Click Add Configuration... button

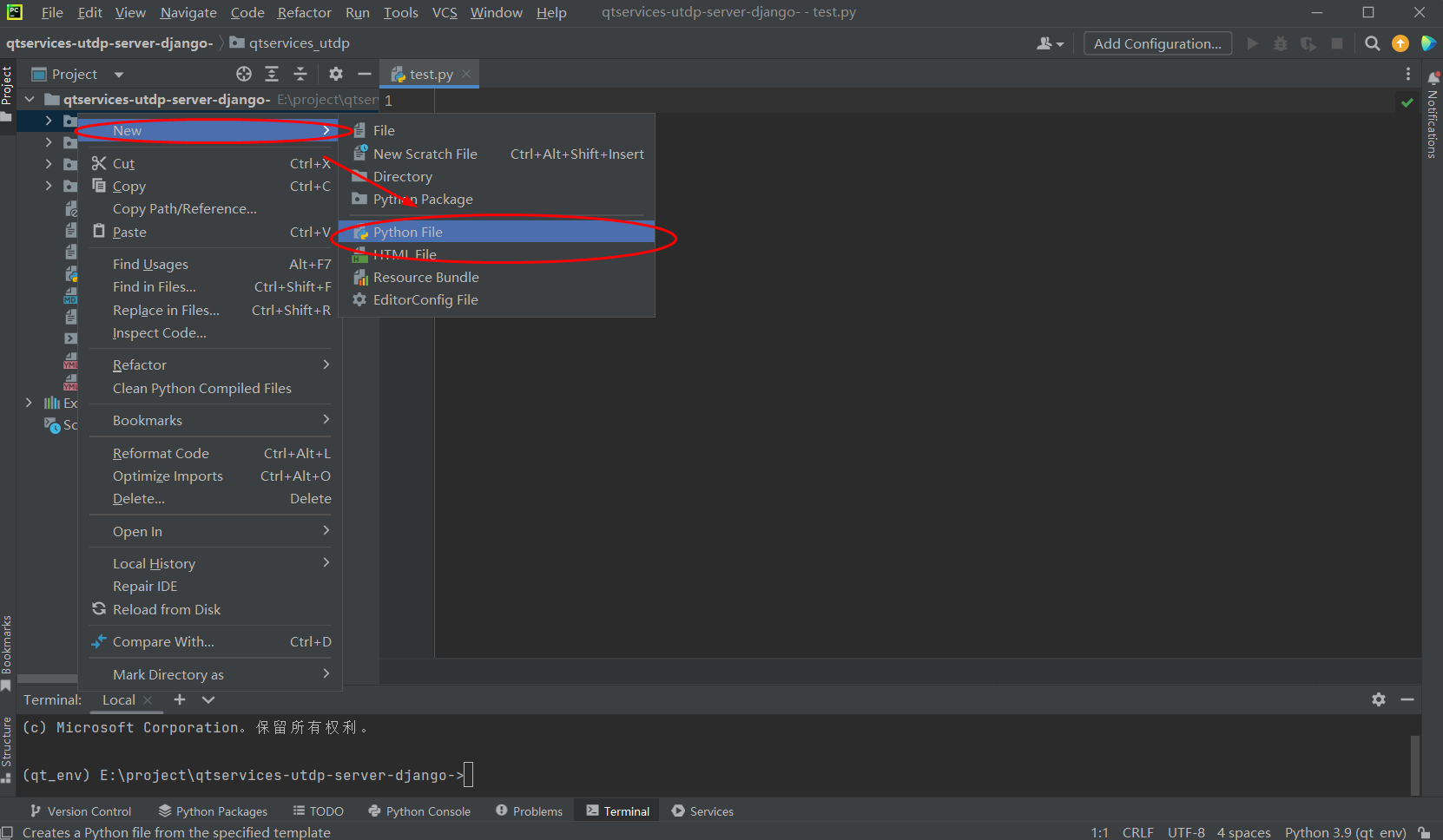(1157, 43)
